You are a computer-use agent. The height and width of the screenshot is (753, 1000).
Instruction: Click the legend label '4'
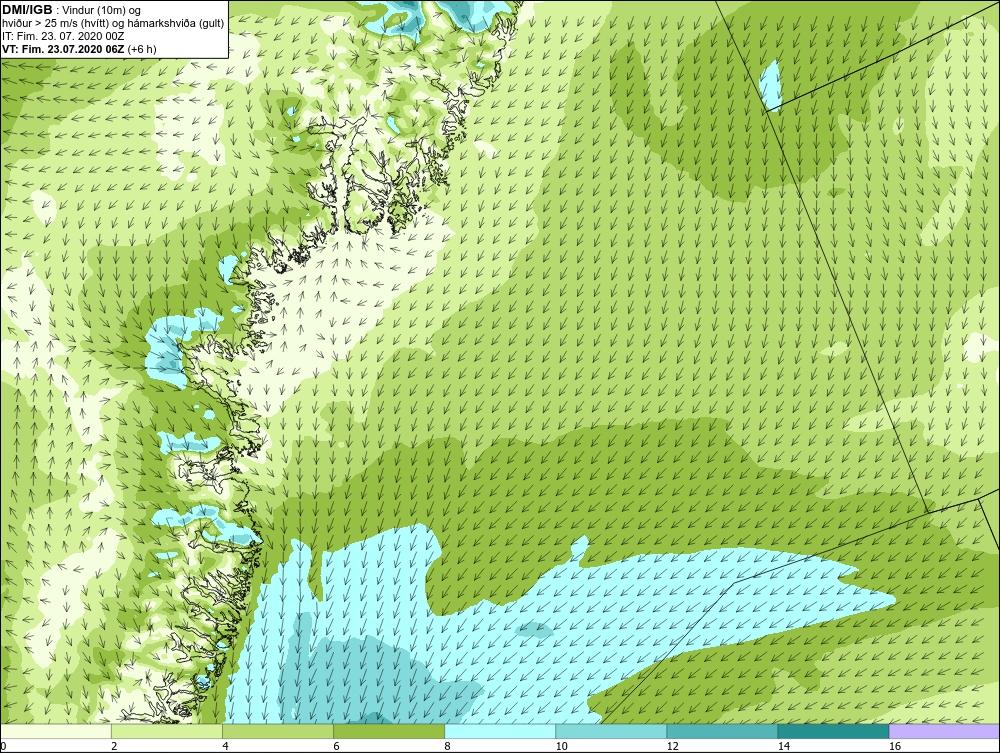tap(226, 746)
